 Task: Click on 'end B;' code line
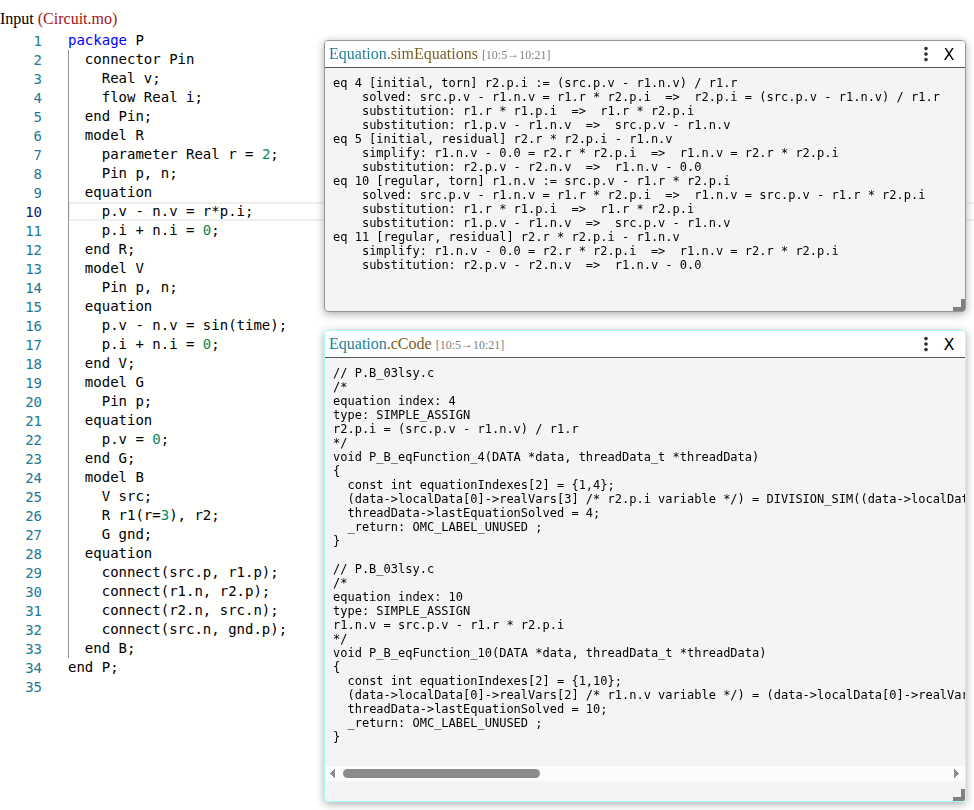(109, 648)
